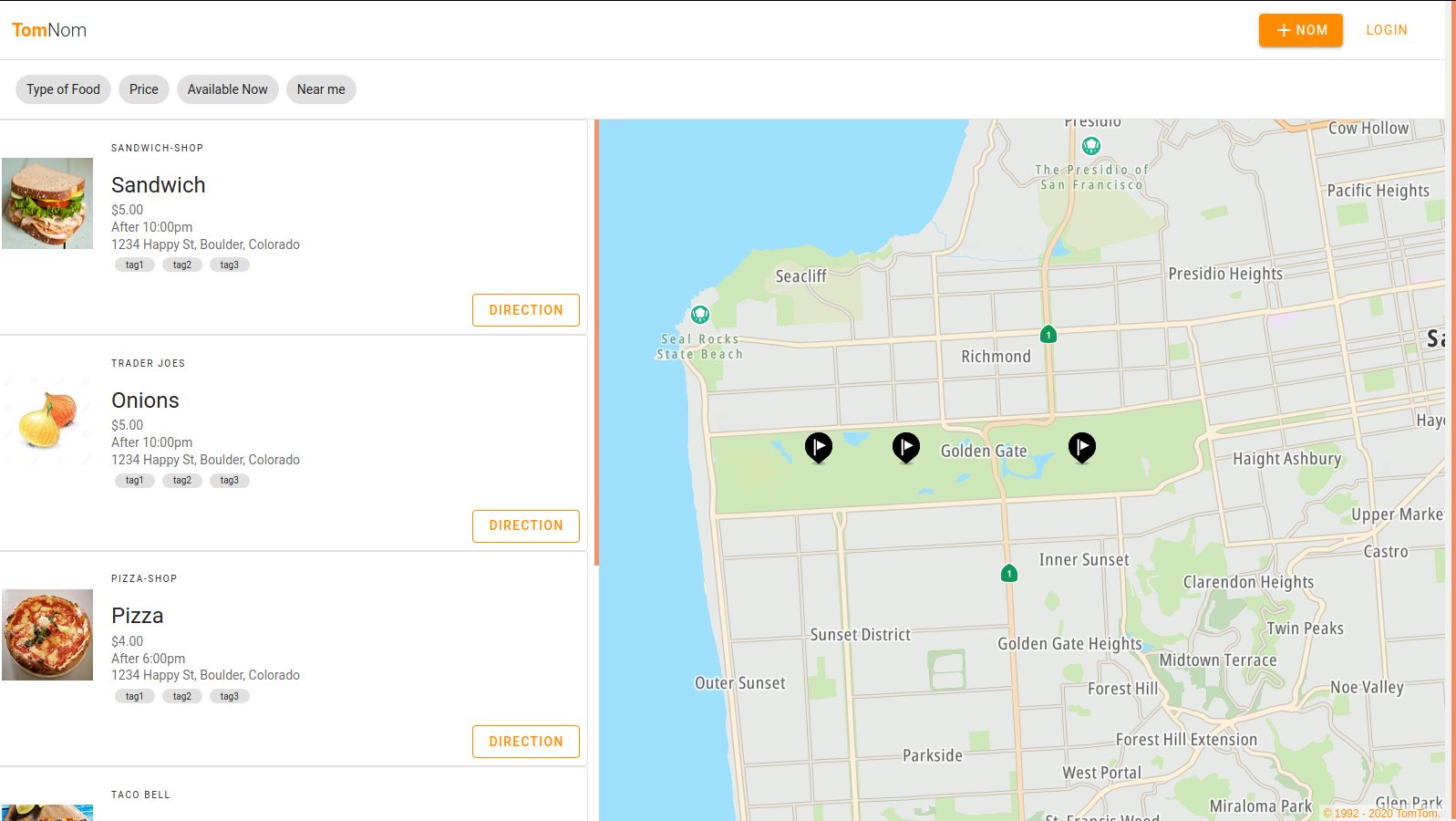
Task: Click the route 1 shield near Inner Sunset
Action: pyautogui.click(x=1009, y=574)
